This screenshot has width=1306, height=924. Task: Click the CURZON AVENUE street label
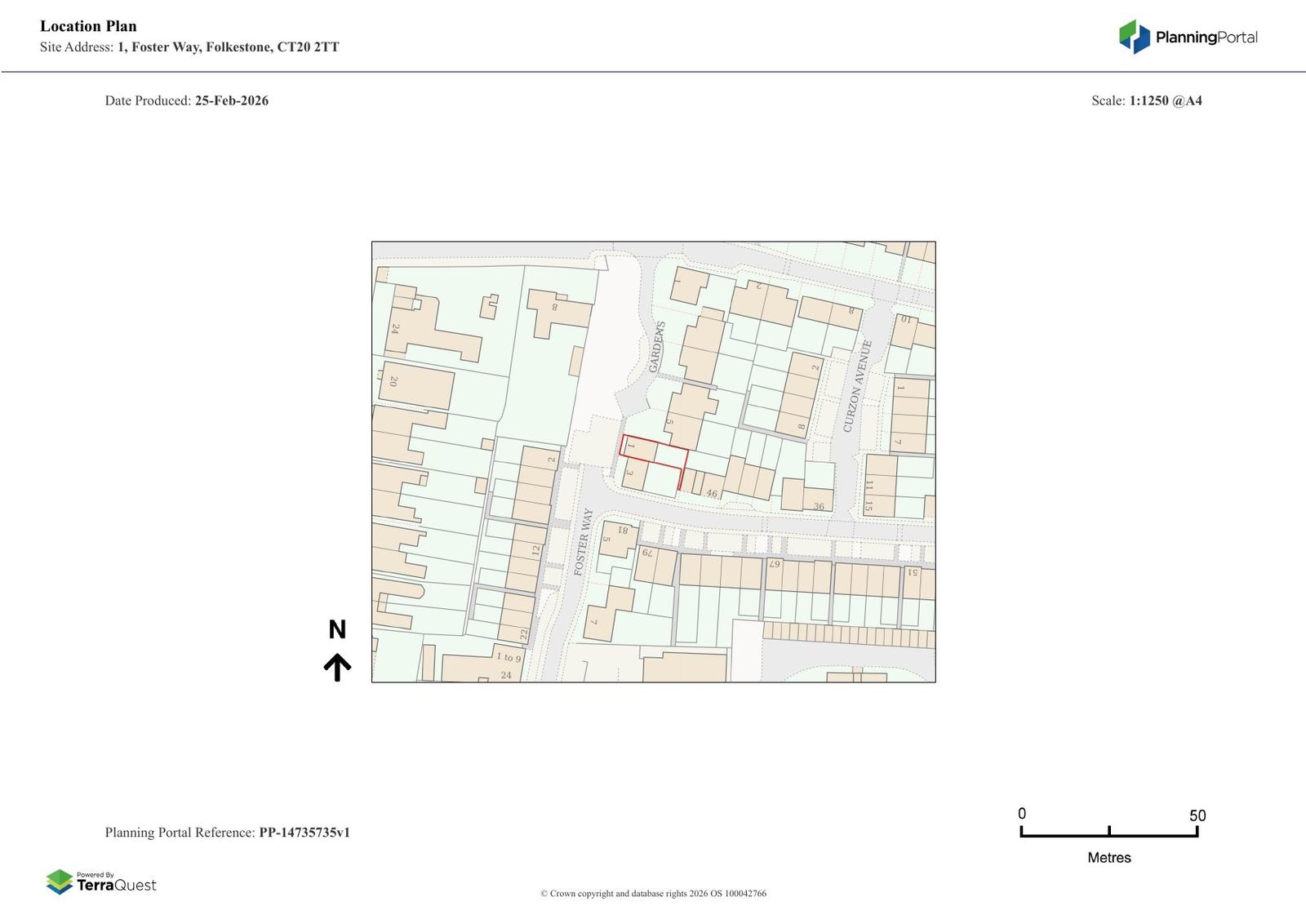(857, 386)
